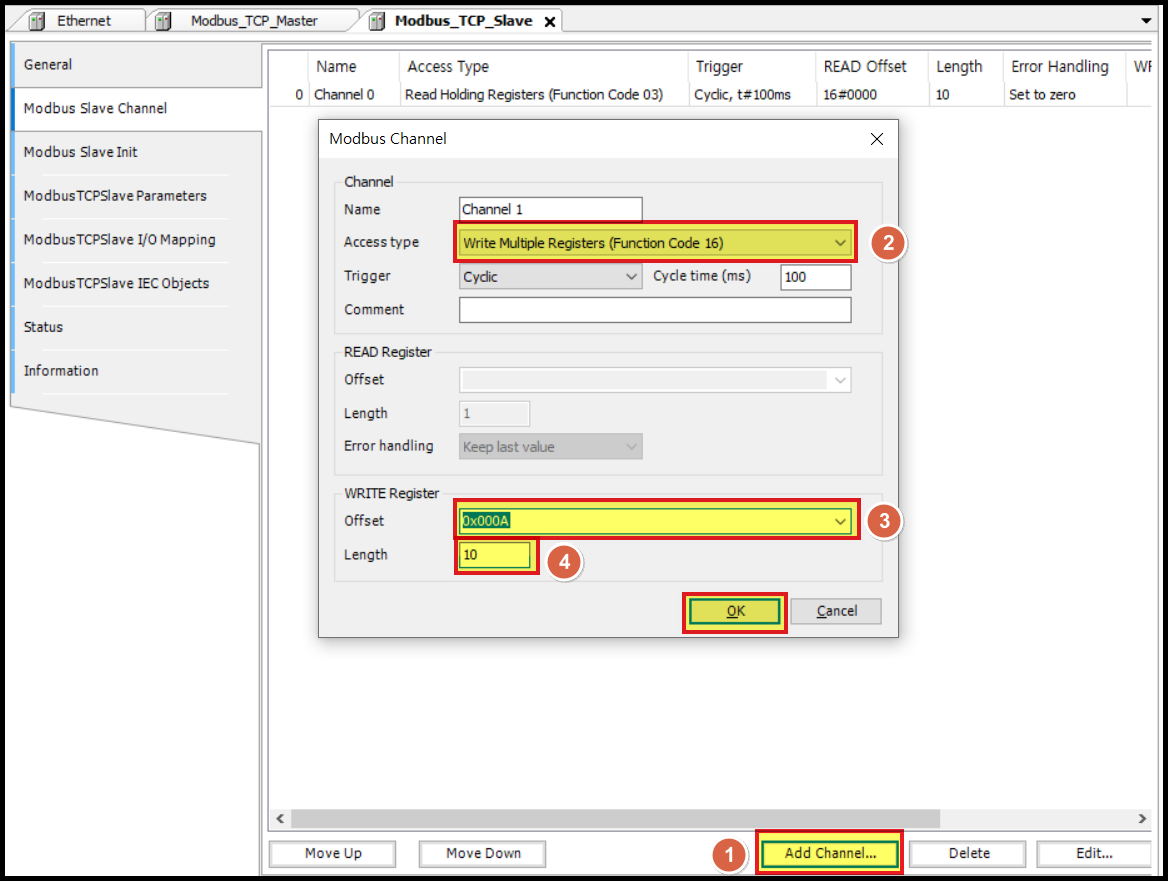1168x881 pixels.
Task: Switch to the Ethernet tab
Action: tap(85, 20)
